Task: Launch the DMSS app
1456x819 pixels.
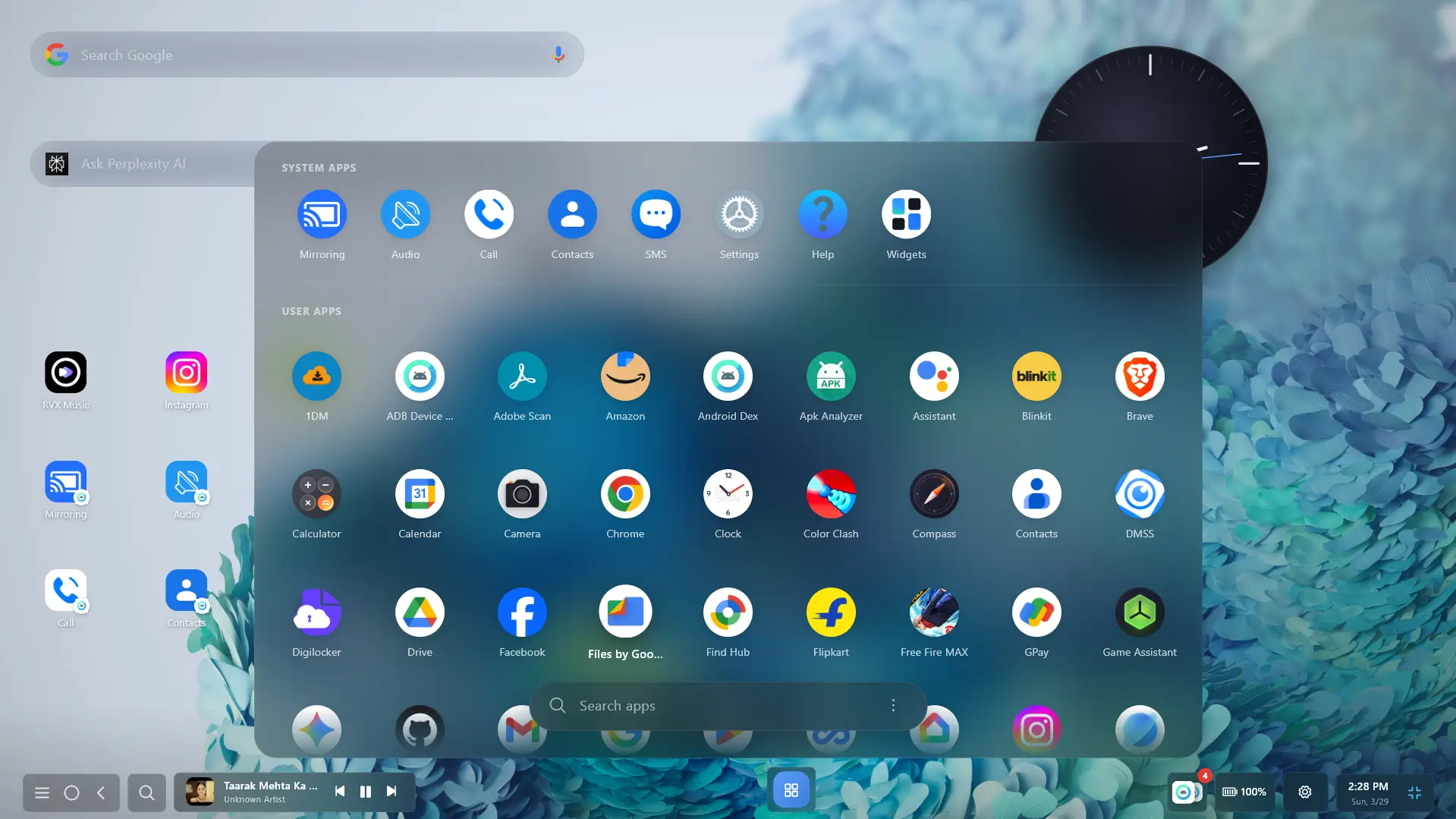Action: coord(1140,494)
